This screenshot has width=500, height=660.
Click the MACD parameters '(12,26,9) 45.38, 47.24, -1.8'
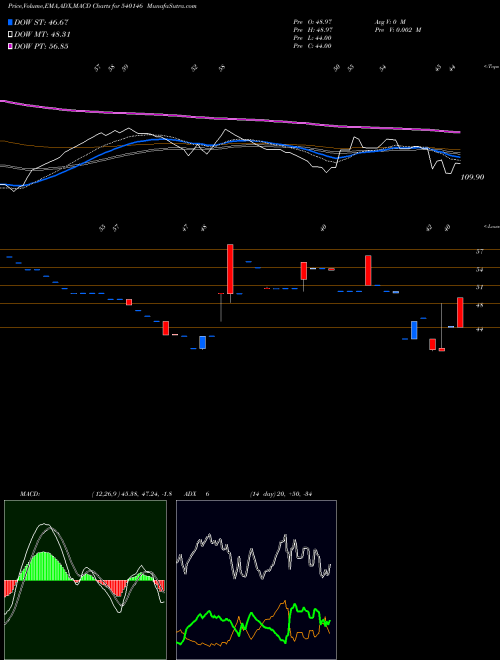(x=131, y=494)
